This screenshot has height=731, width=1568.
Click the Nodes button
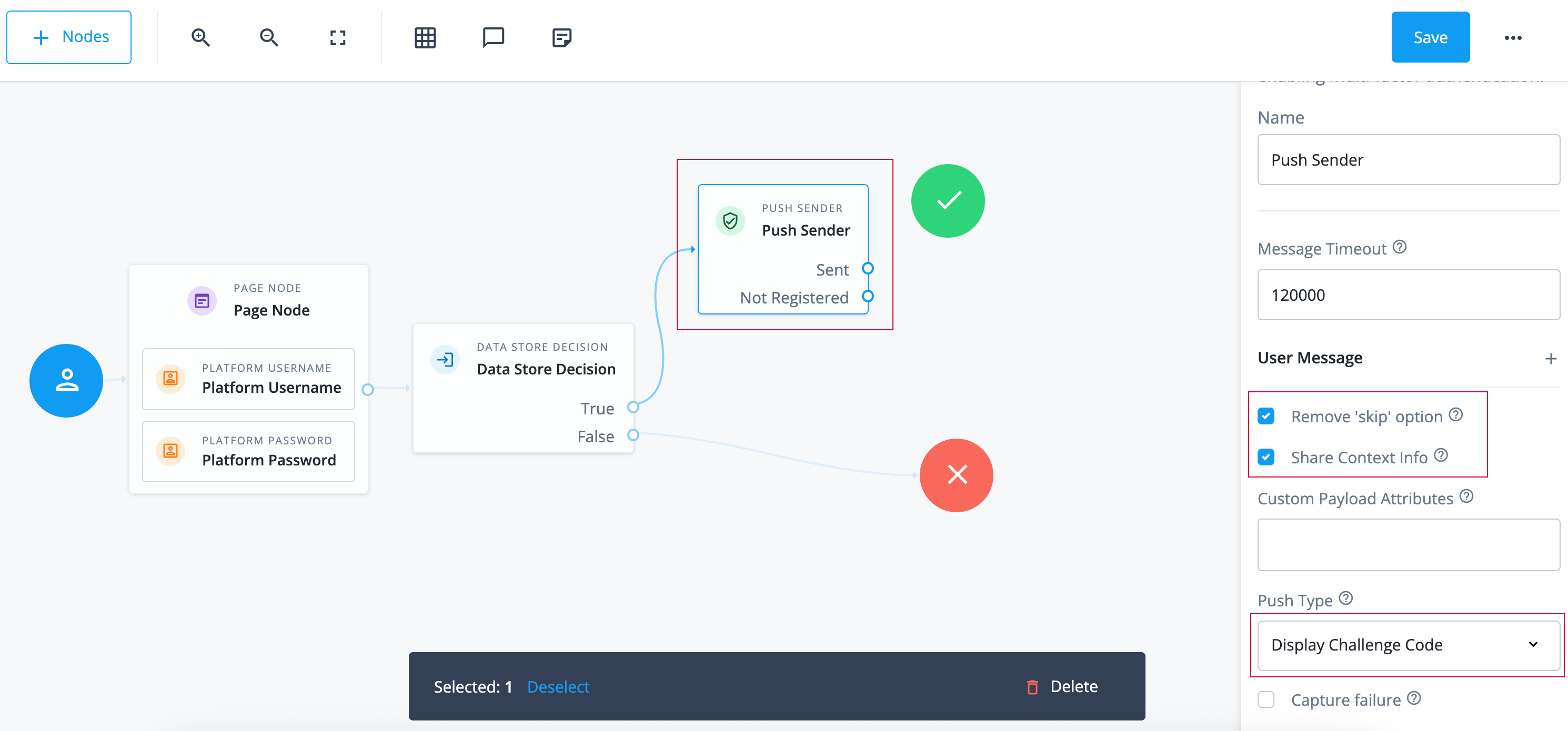pyautogui.click(x=68, y=36)
